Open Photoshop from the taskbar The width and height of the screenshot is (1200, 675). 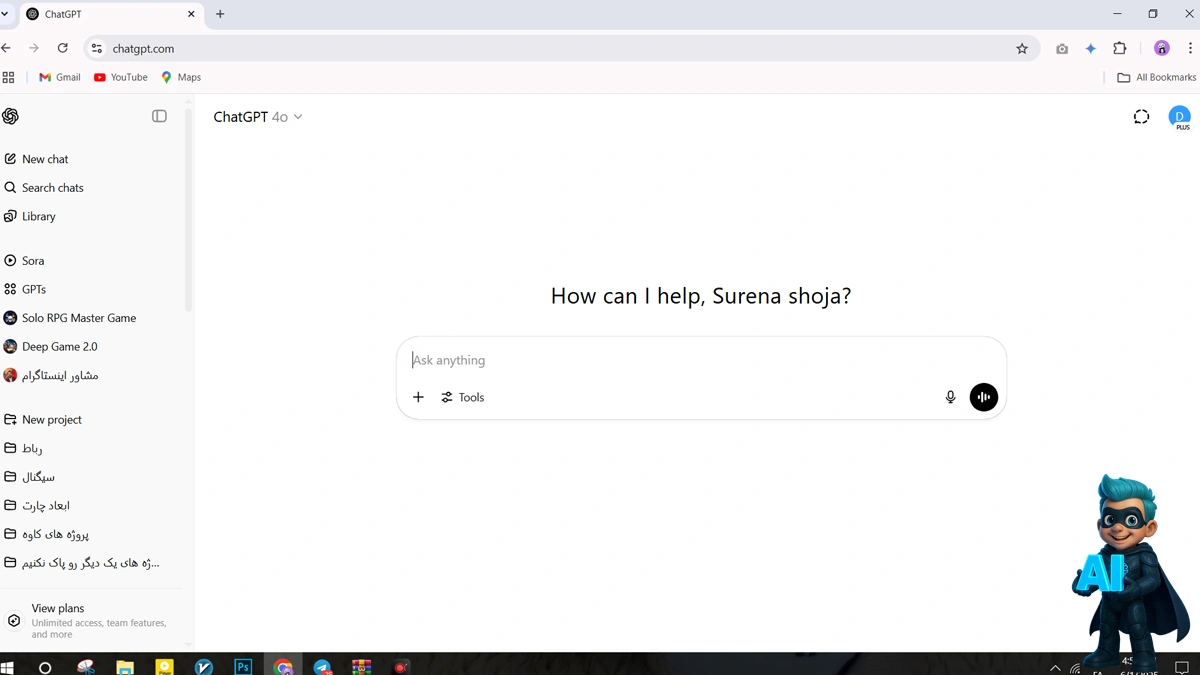[243, 667]
